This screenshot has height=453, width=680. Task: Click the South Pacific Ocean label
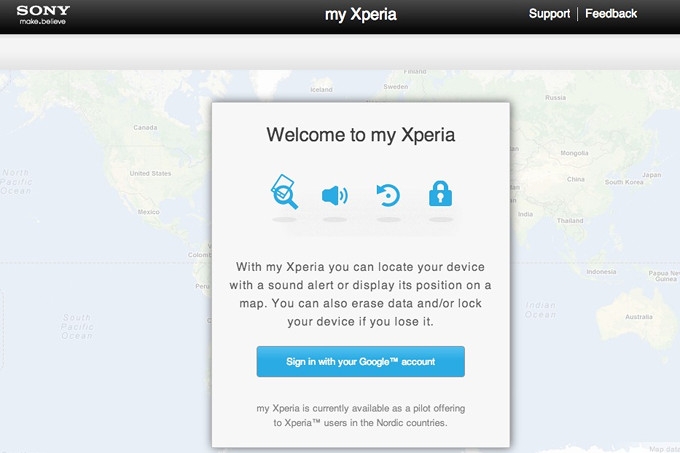pyautogui.click(x=77, y=326)
